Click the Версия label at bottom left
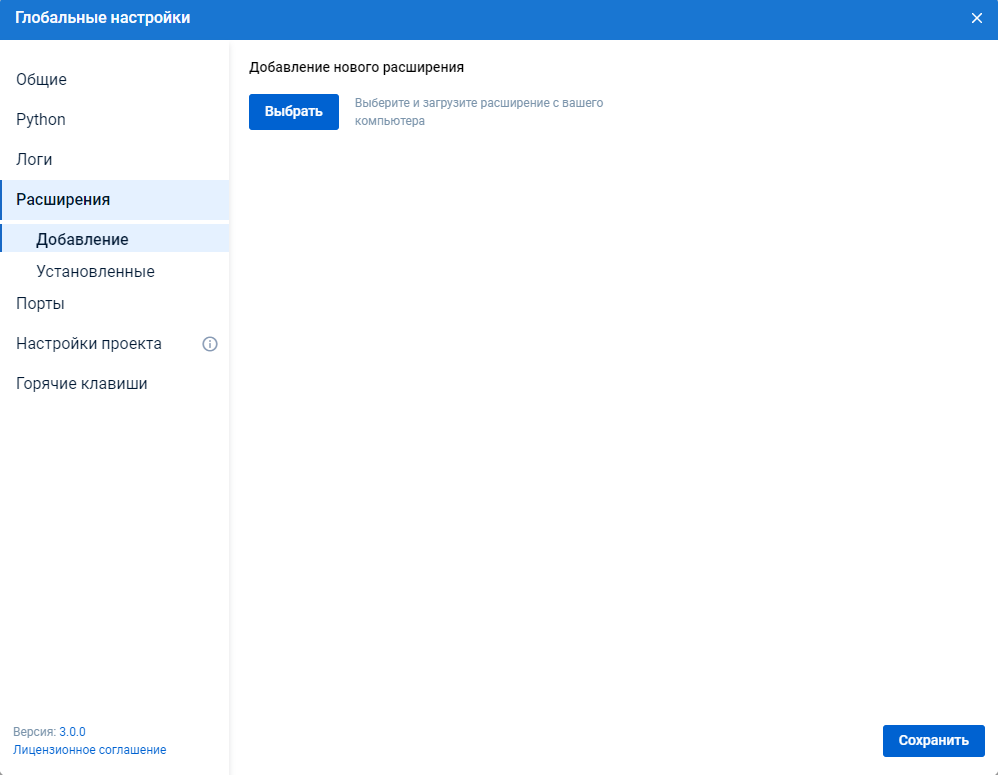 pos(34,732)
